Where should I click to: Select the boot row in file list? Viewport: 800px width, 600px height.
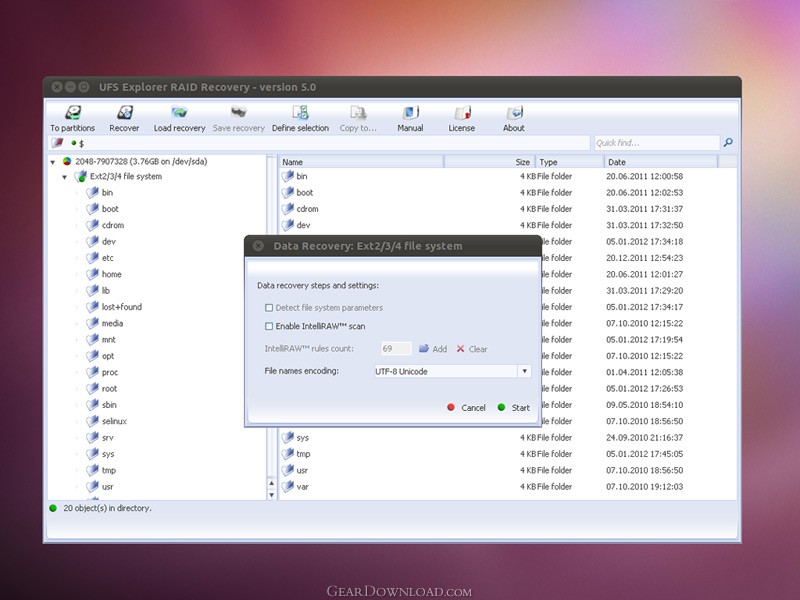click(508, 192)
